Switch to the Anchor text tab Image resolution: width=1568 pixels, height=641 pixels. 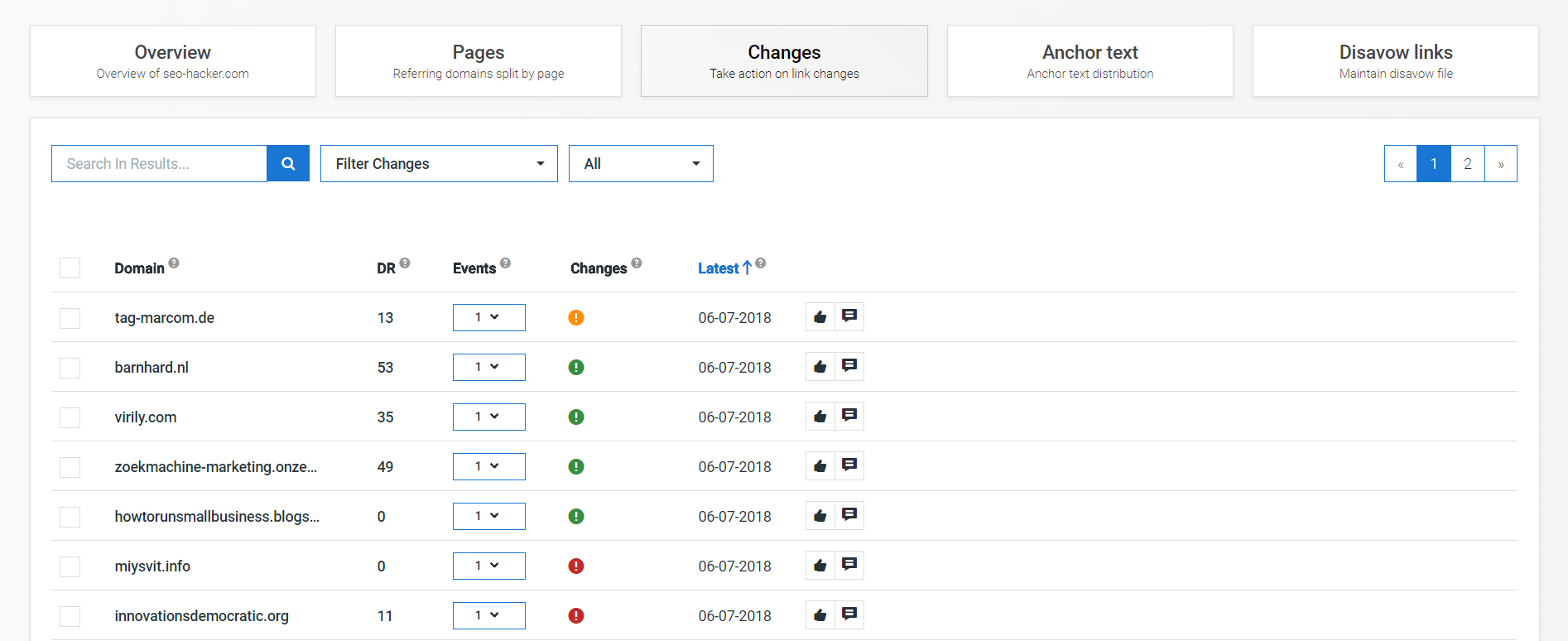1089,61
